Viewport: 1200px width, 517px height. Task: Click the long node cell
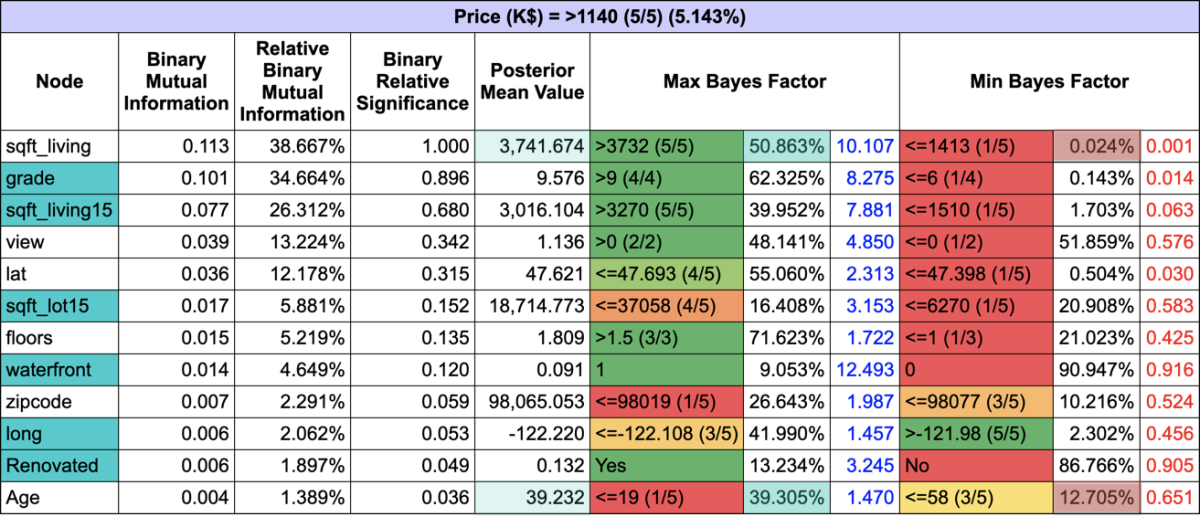(x=60, y=433)
